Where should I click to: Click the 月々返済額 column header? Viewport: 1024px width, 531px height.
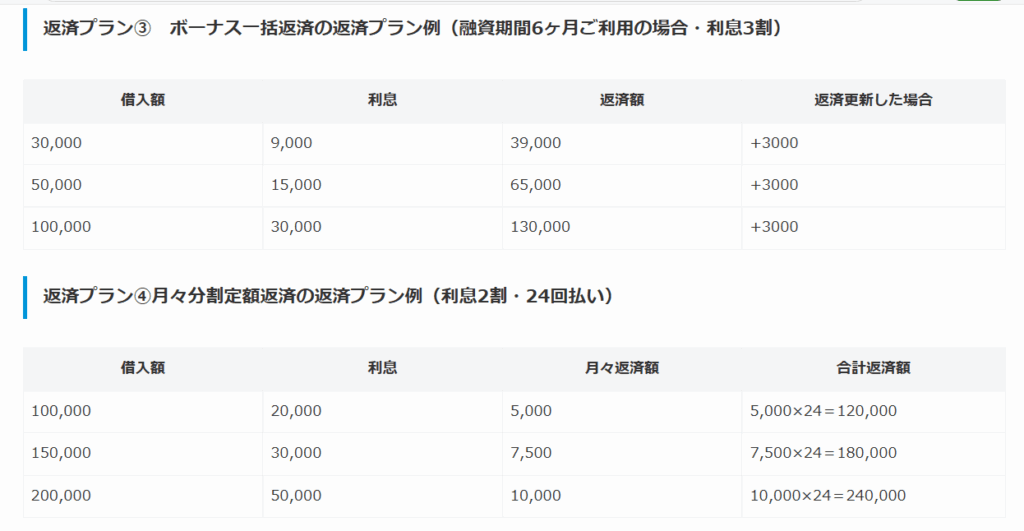622,368
